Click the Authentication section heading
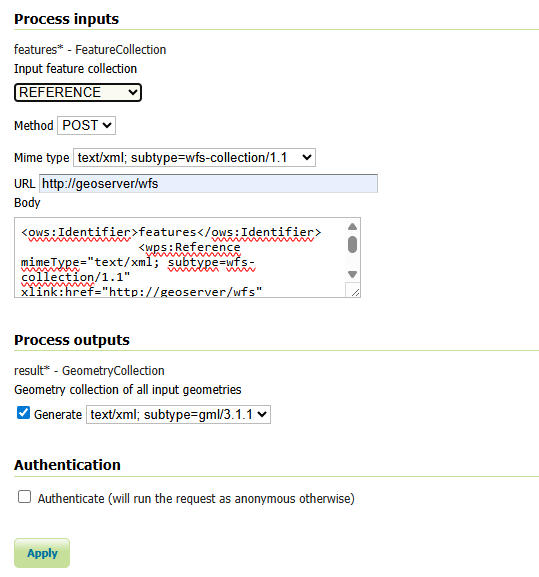The image size is (539, 577). click(x=67, y=465)
